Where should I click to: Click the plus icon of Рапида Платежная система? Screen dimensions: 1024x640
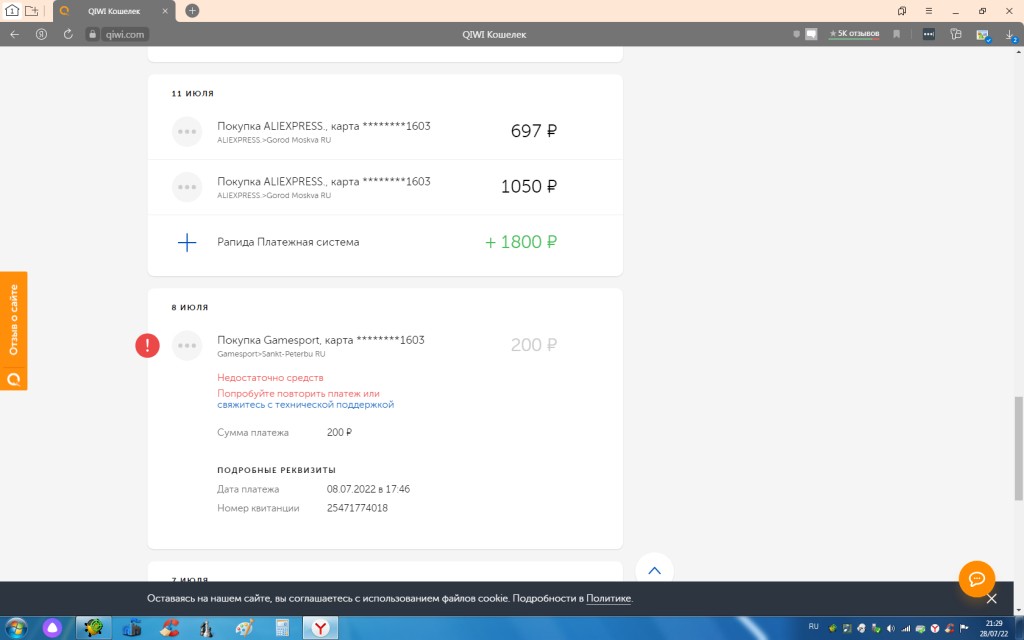click(187, 242)
